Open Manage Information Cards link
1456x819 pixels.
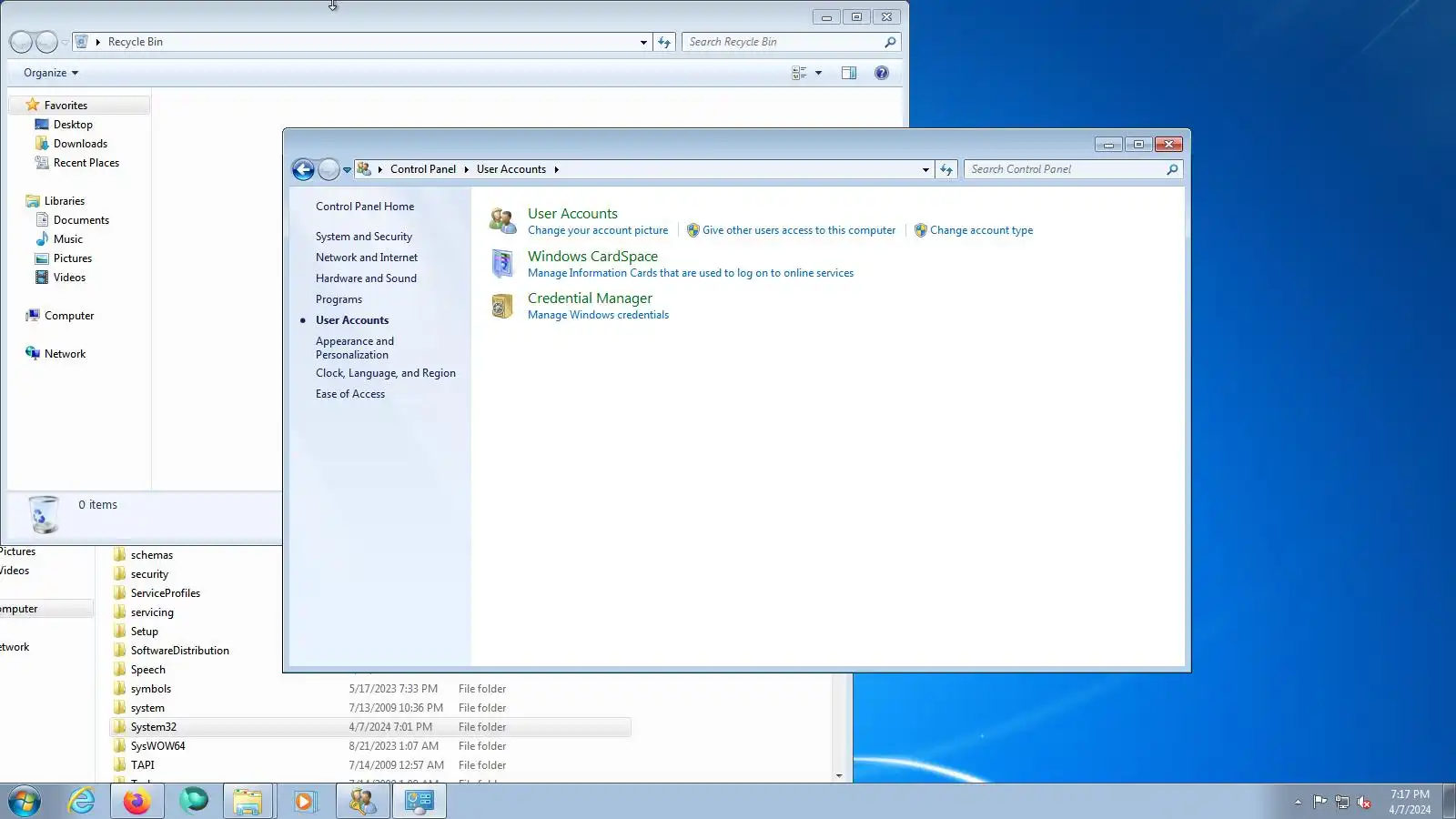[691, 273]
